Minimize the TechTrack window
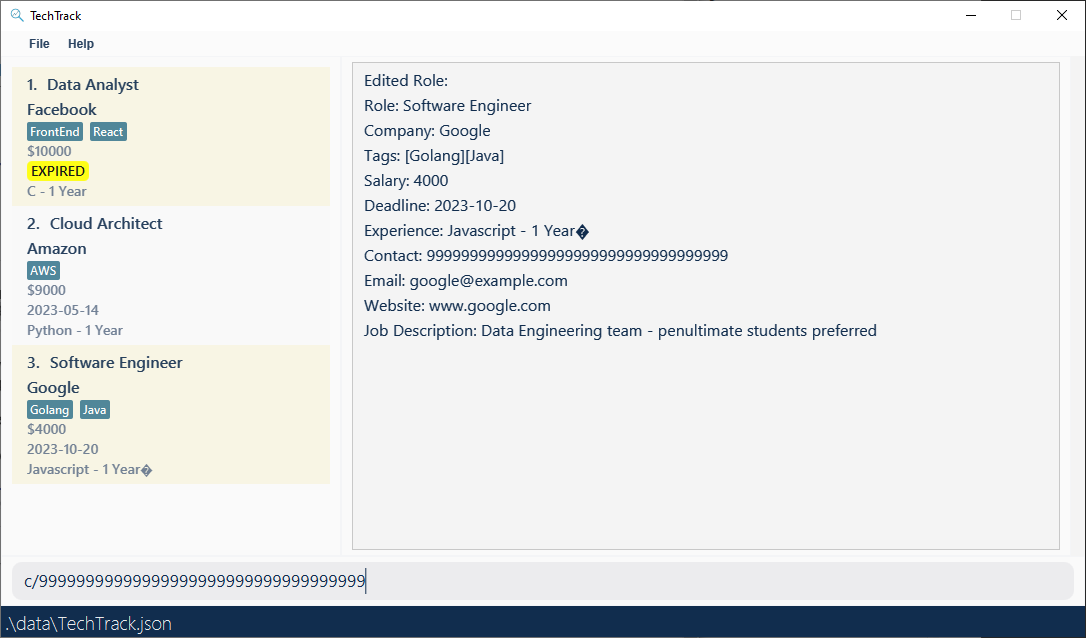Screen dimensions: 1086x638 [971, 15]
